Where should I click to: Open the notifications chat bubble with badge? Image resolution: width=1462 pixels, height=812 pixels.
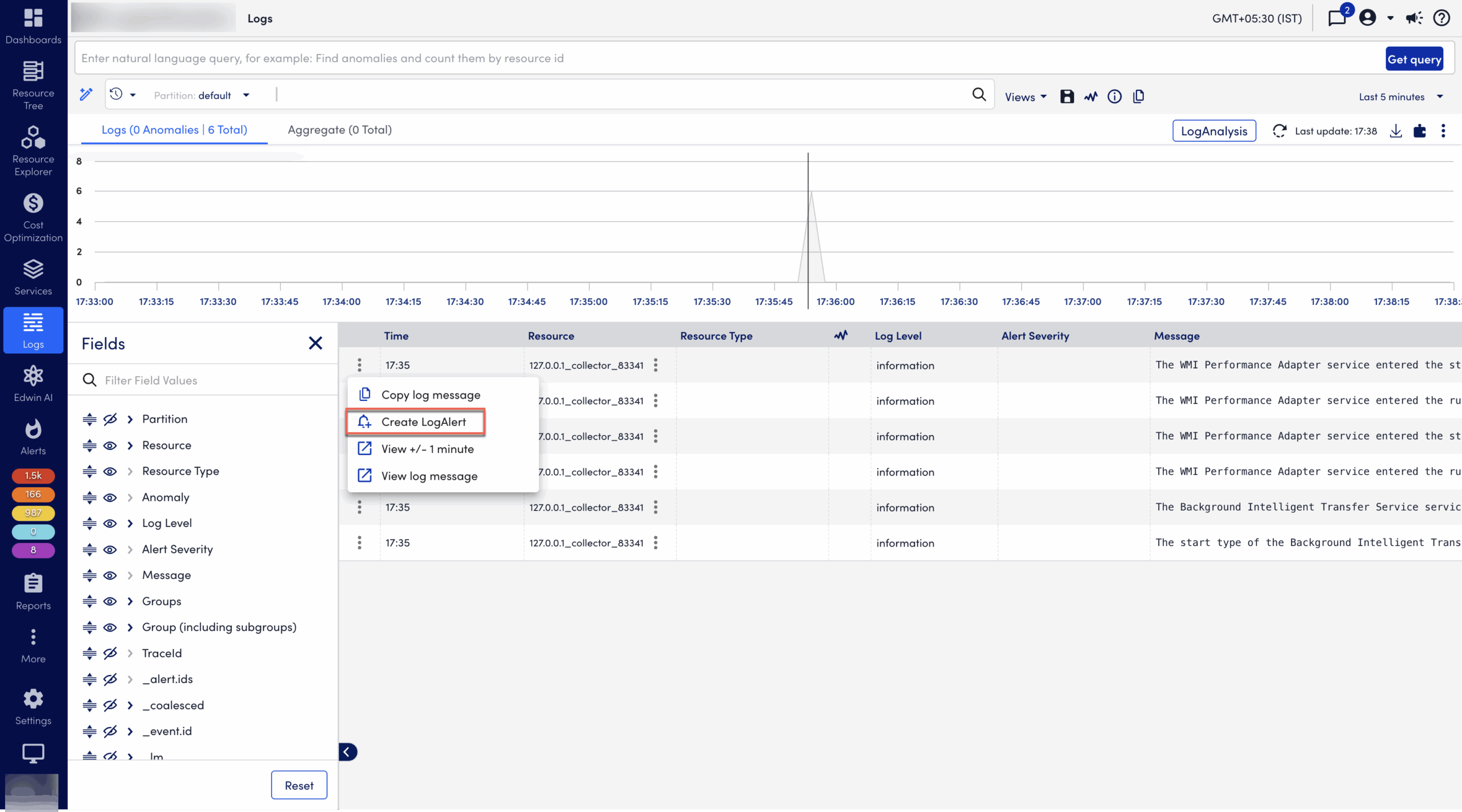(x=1337, y=18)
